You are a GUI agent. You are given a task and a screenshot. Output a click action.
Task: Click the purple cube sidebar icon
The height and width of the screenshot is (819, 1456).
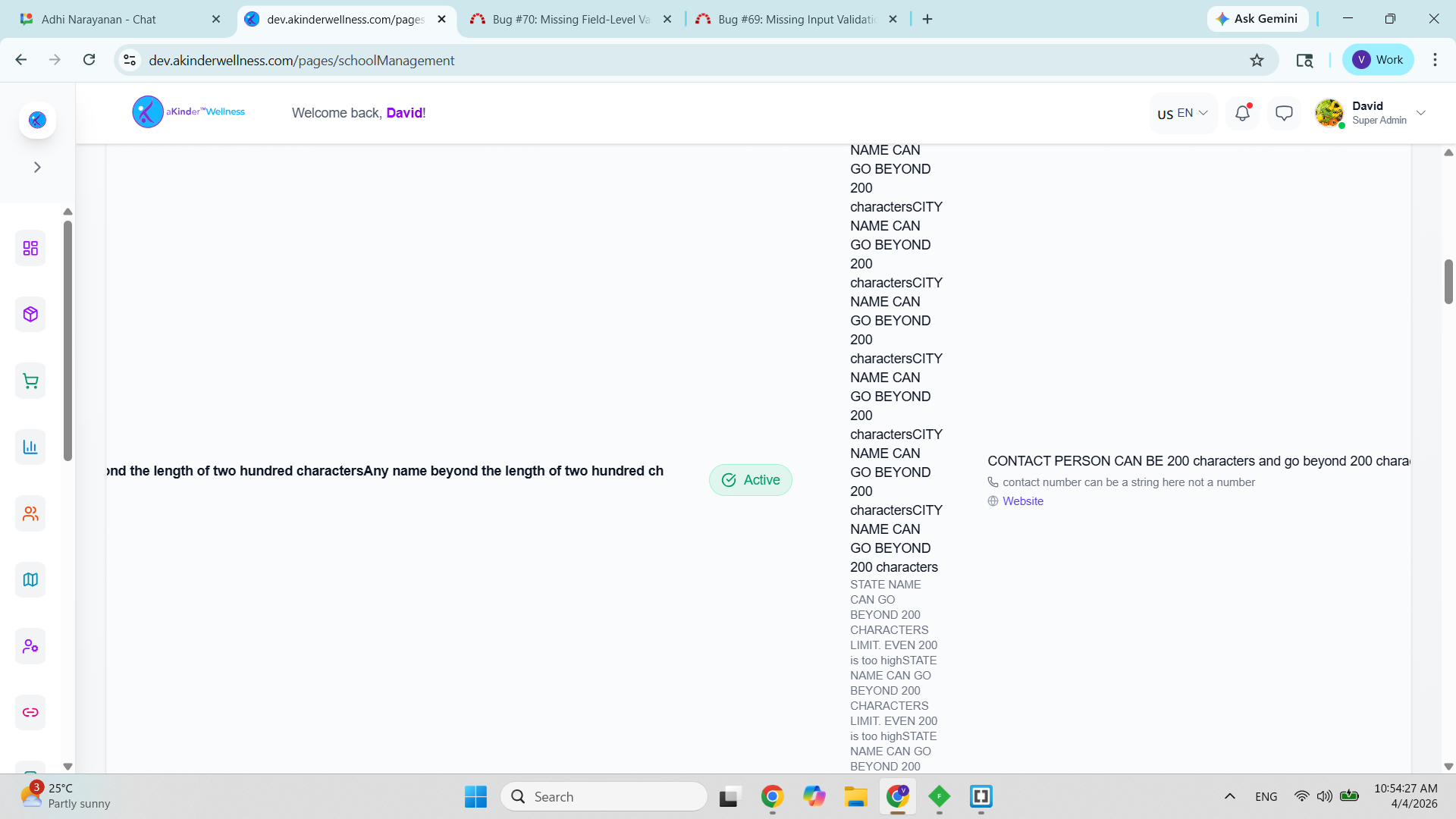(30, 315)
